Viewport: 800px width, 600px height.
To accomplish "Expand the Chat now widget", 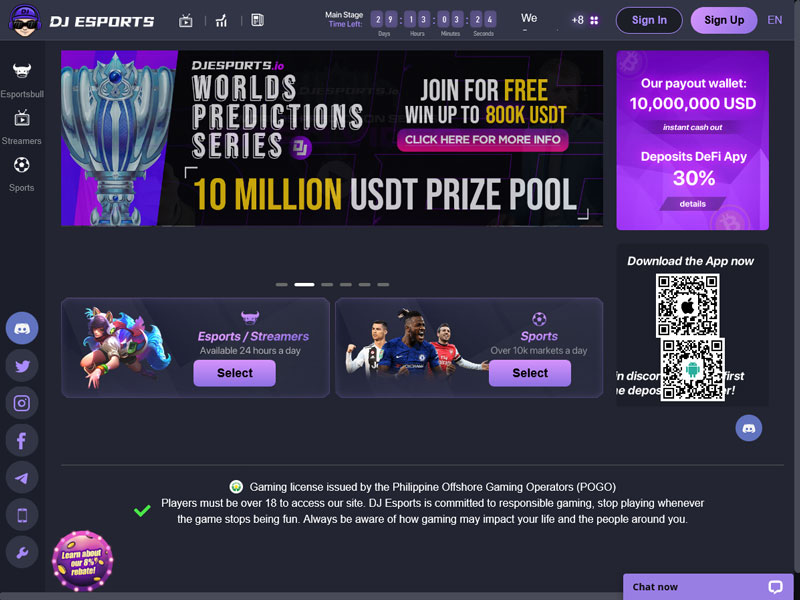I will coord(708,587).
